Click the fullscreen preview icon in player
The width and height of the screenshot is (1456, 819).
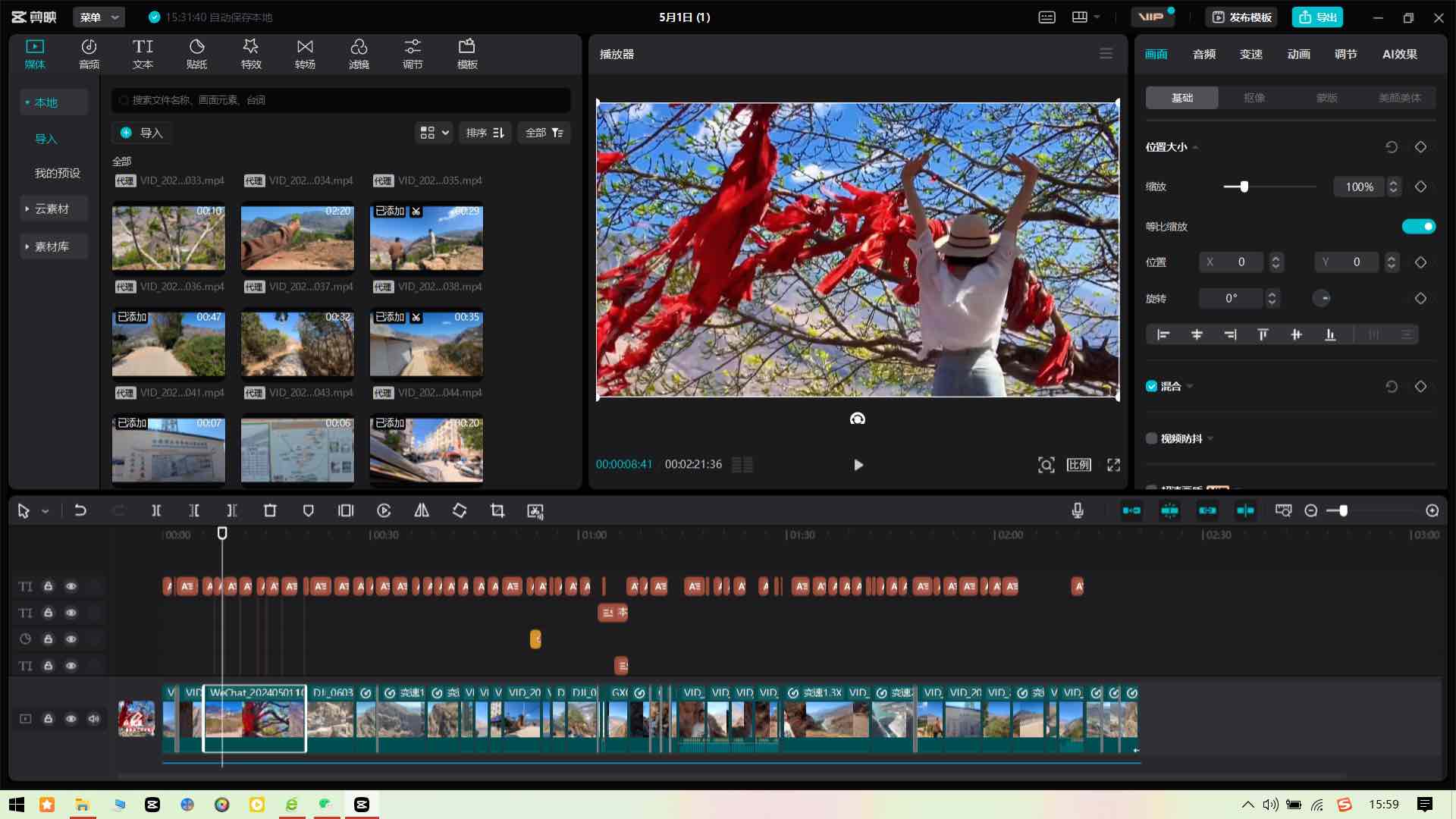point(1113,465)
